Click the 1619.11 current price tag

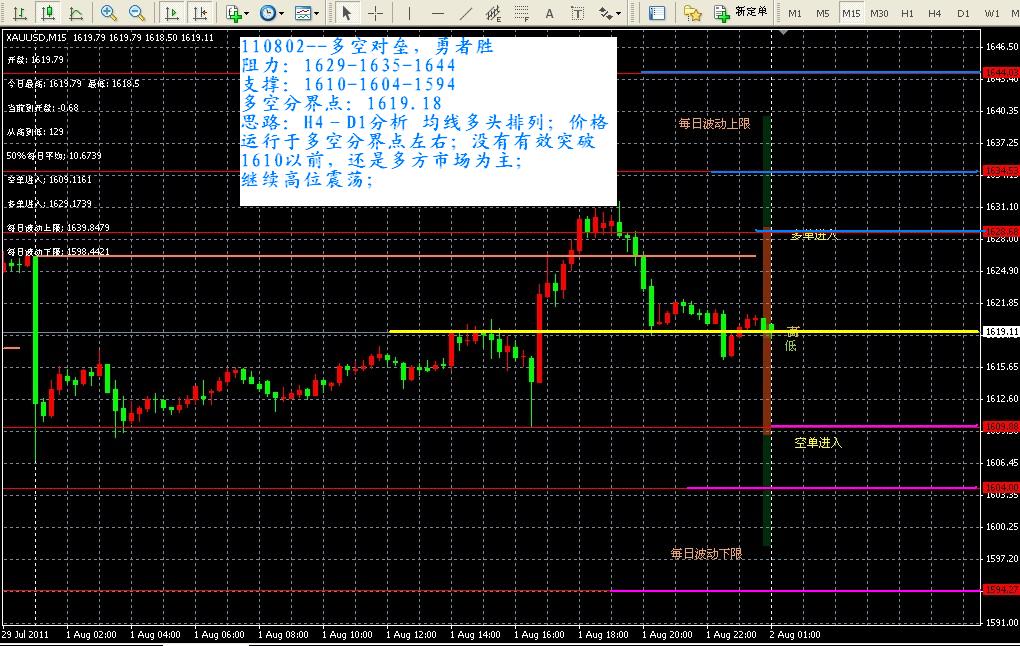coord(1001,332)
